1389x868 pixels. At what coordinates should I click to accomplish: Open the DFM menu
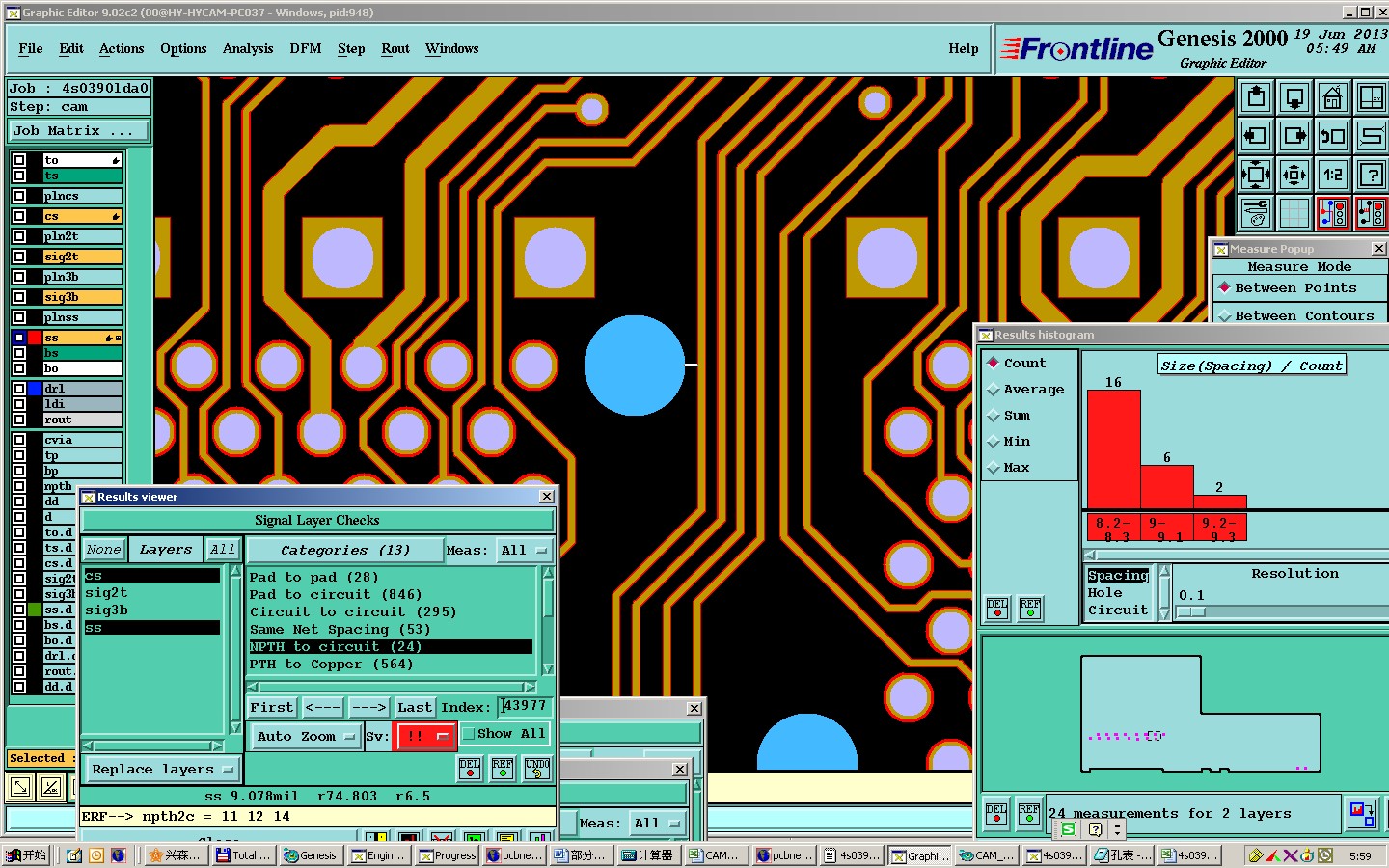tap(306, 48)
